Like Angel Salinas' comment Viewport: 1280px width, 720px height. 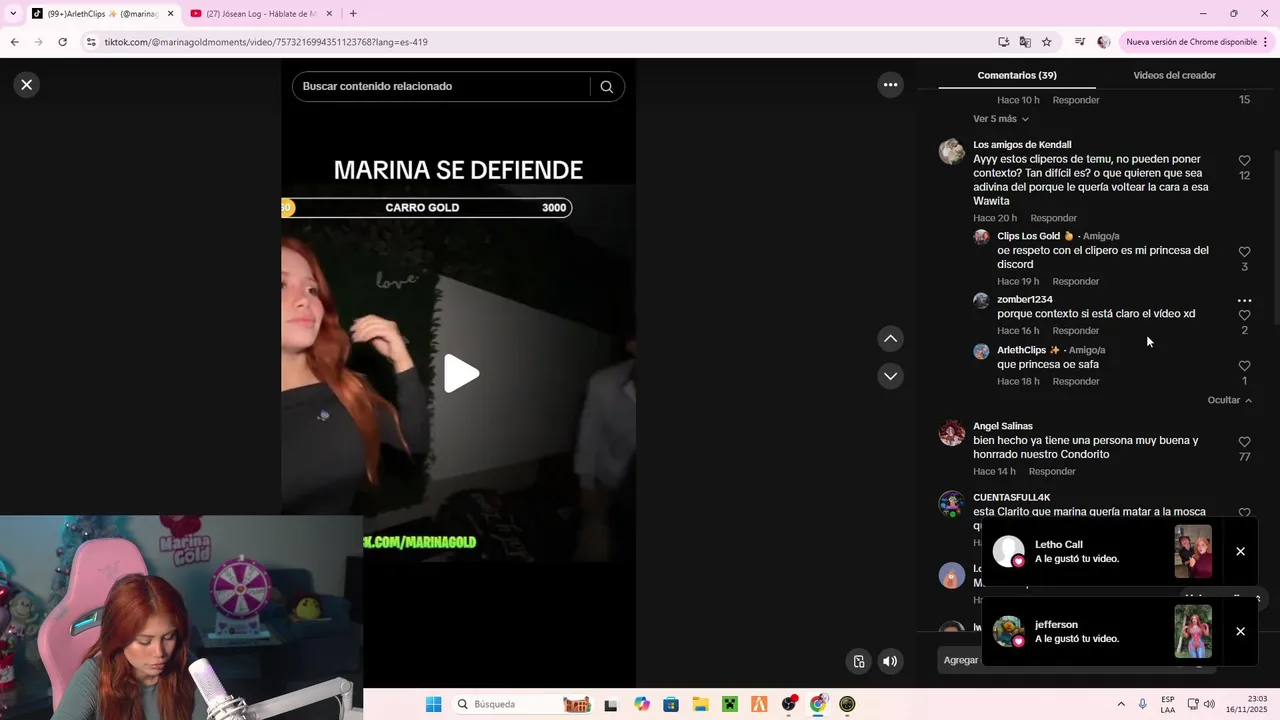pyautogui.click(x=1244, y=442)
